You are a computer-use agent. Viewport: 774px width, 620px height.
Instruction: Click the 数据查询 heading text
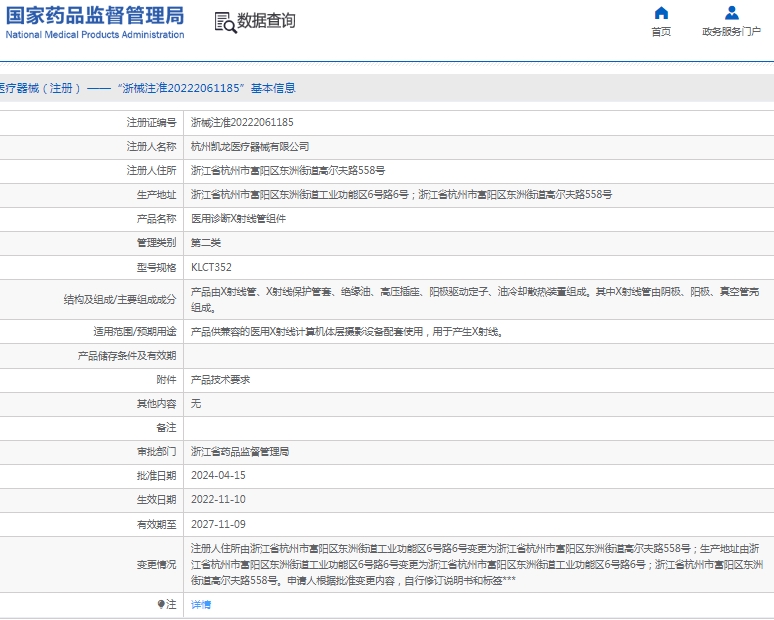(x=267, y=21)
